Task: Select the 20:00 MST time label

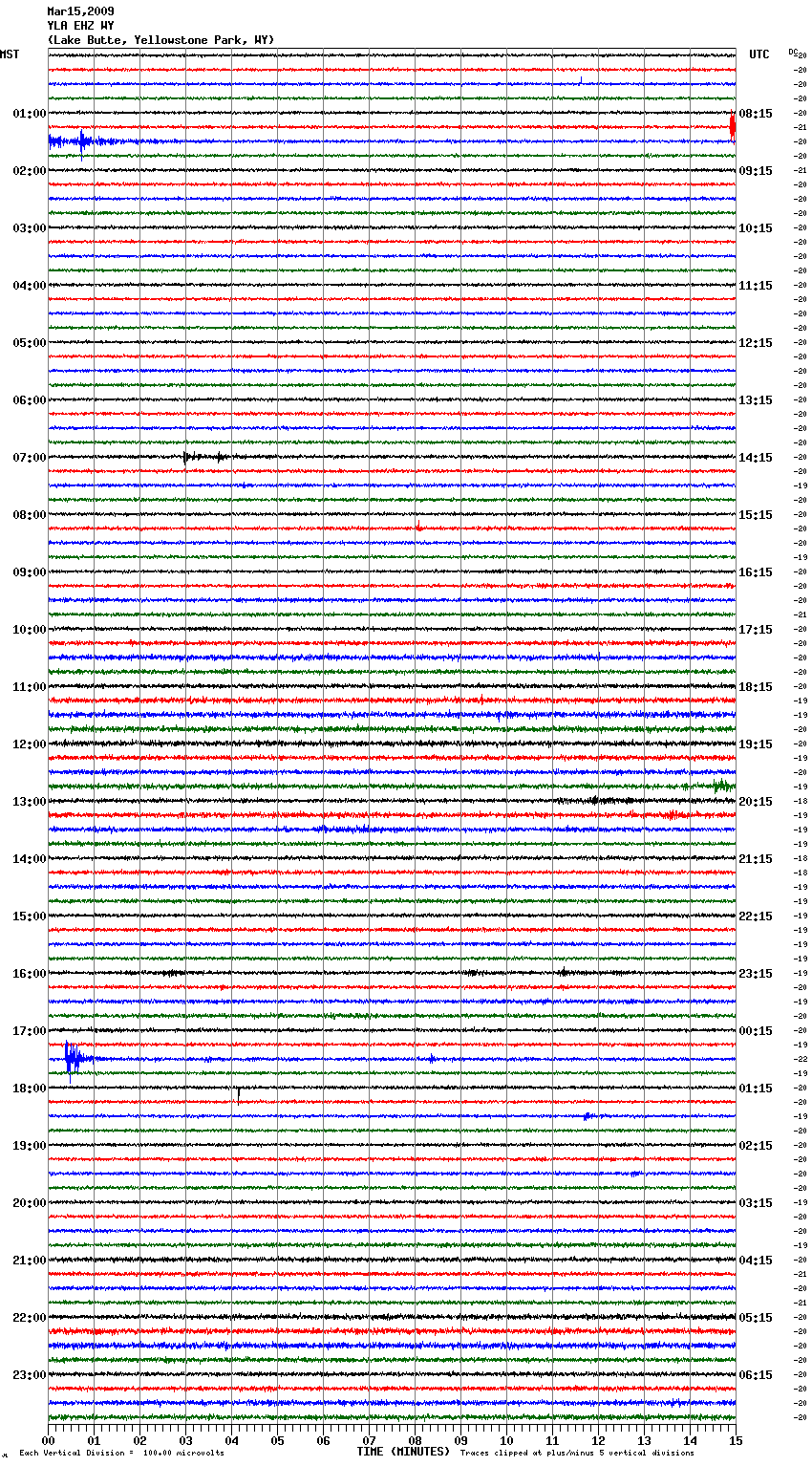Action: click(30, 1203)
